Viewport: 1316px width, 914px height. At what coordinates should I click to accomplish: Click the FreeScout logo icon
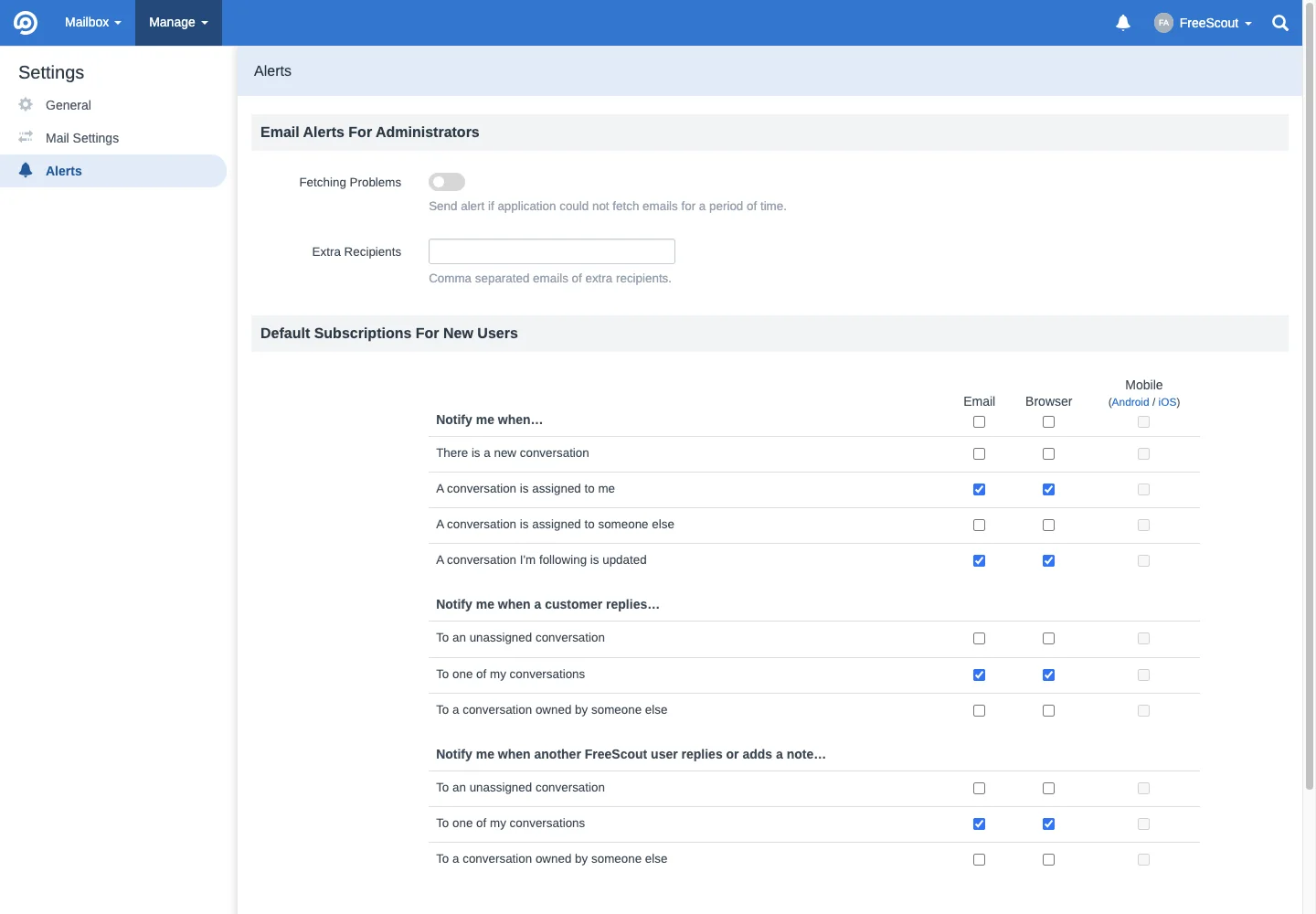pyautogui.click(x=26, y=22)
